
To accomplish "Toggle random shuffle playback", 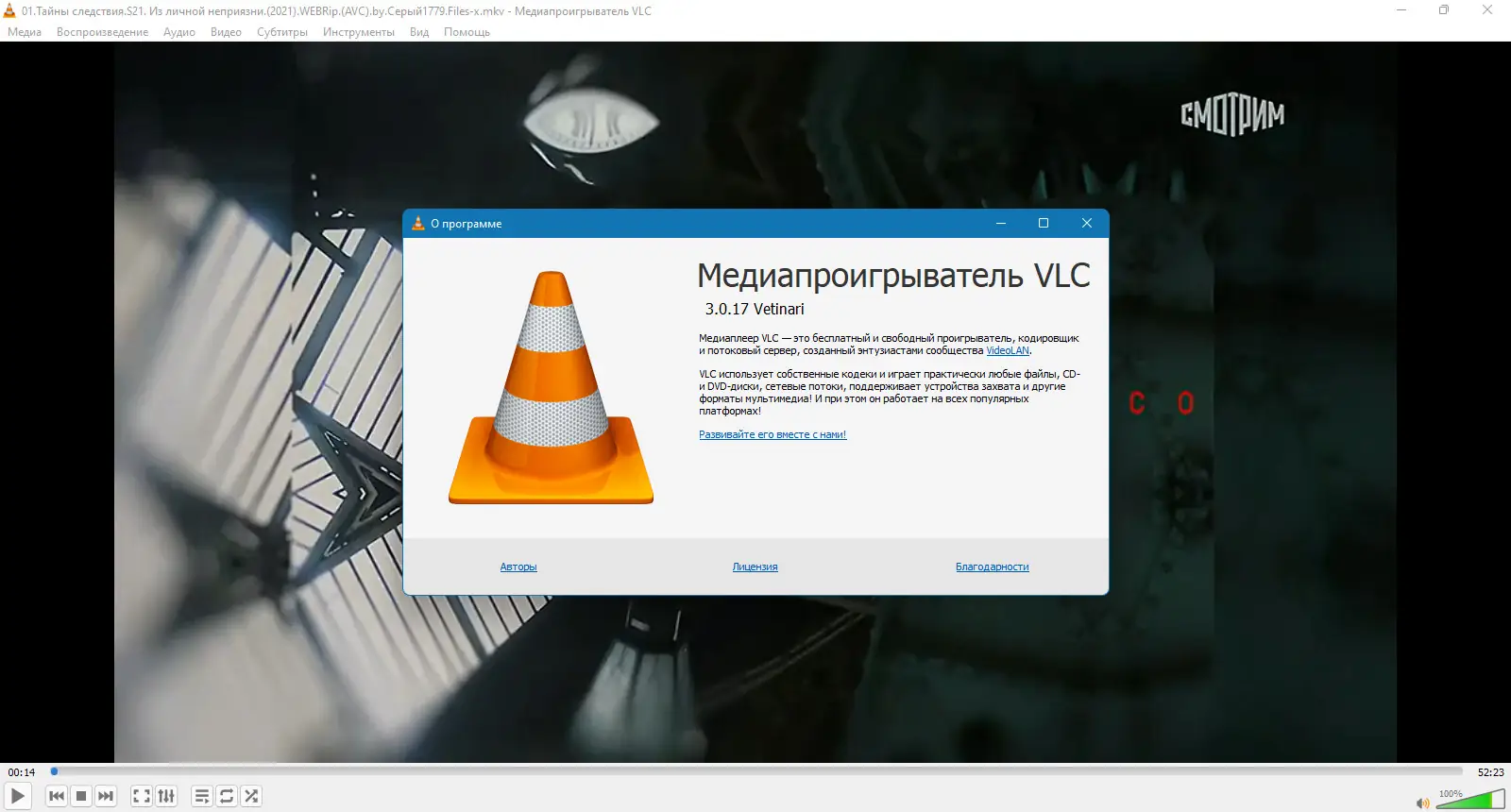I will (x=251, y=796).
